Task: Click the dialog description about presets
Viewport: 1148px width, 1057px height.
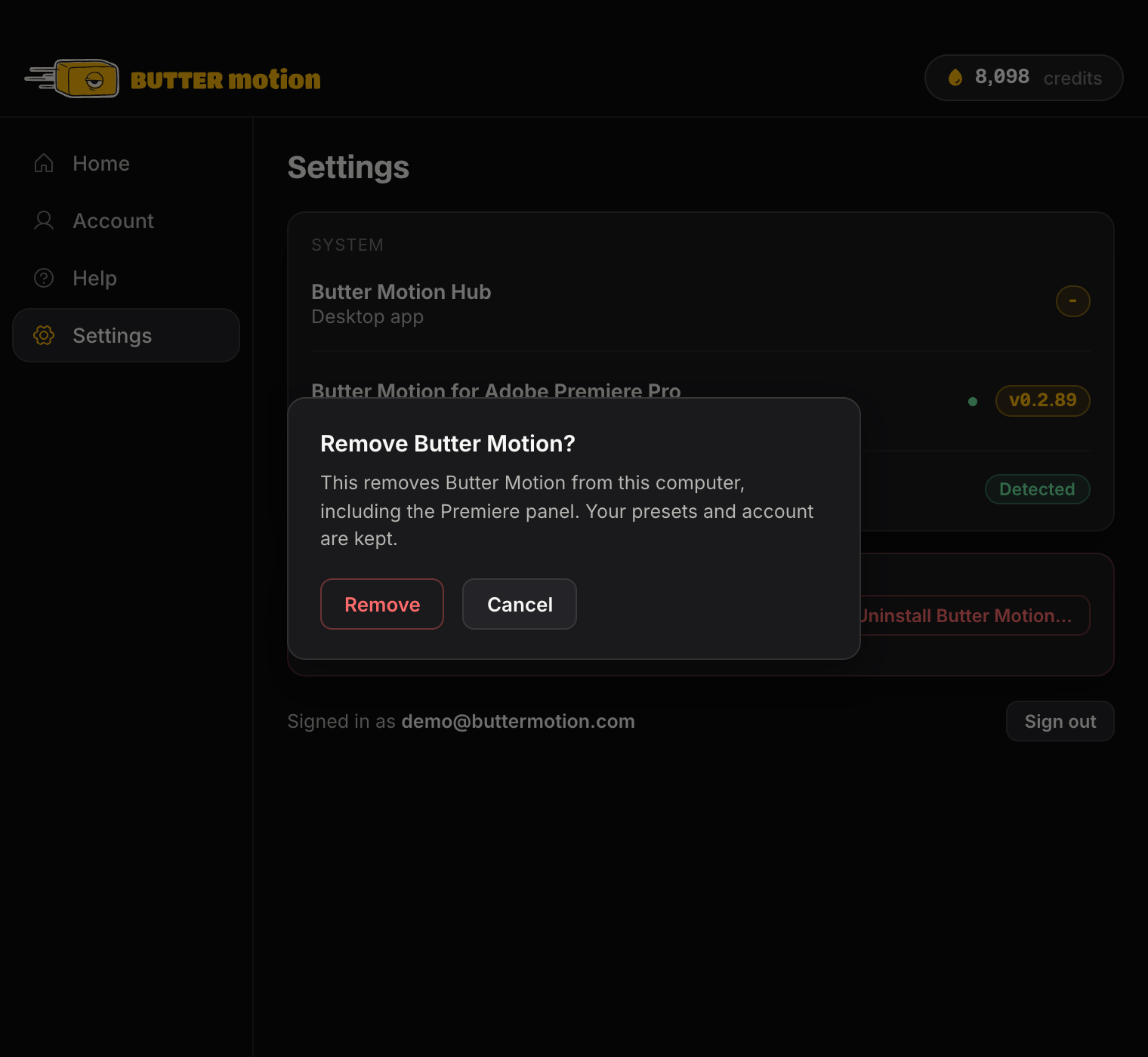Action: pos(566,510)
